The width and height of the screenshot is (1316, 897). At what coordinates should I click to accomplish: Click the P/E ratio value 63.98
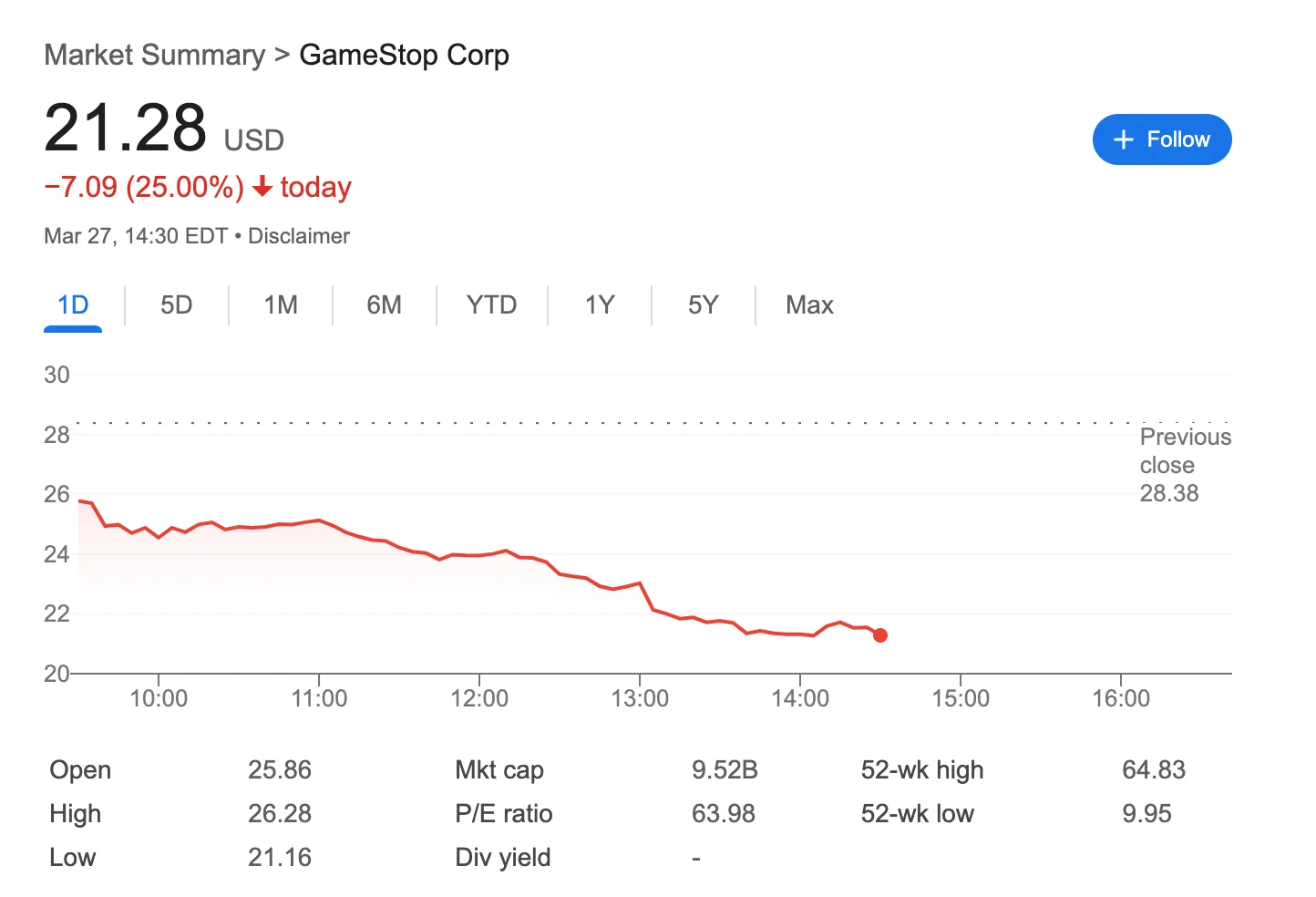coord(724,813)
